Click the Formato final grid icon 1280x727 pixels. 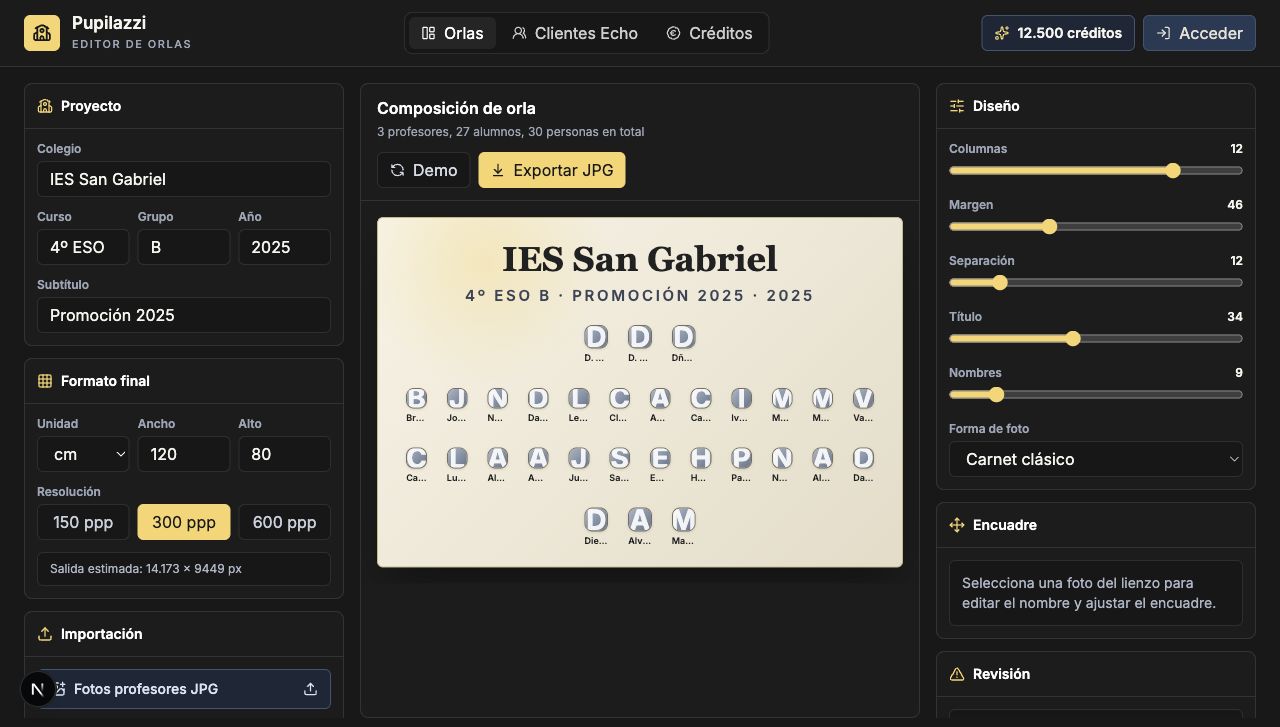point(45,381)
